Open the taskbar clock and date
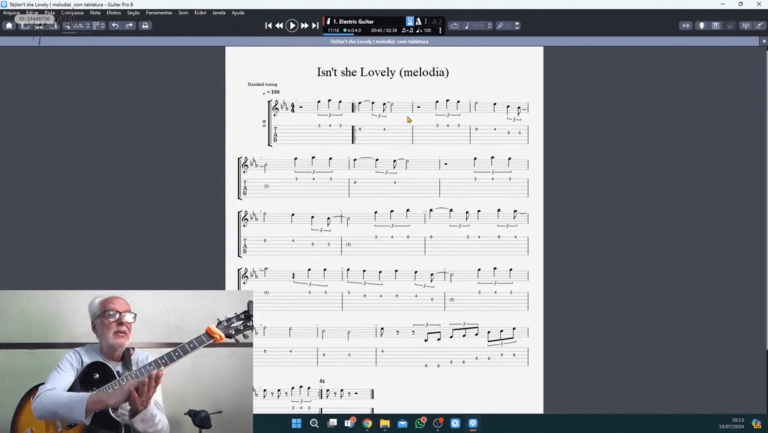Image resolution: width=768 pixels, height=433 pixels. 733,423
